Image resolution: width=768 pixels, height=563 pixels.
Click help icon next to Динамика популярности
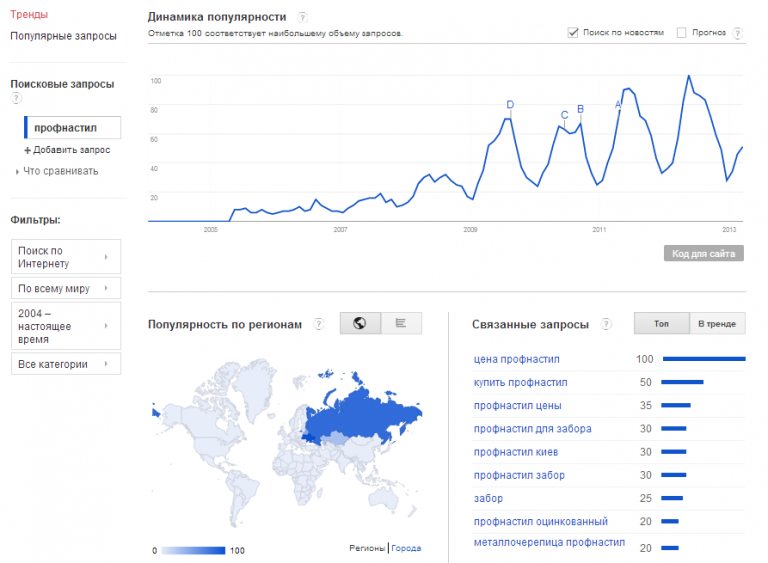coord(302,17)
